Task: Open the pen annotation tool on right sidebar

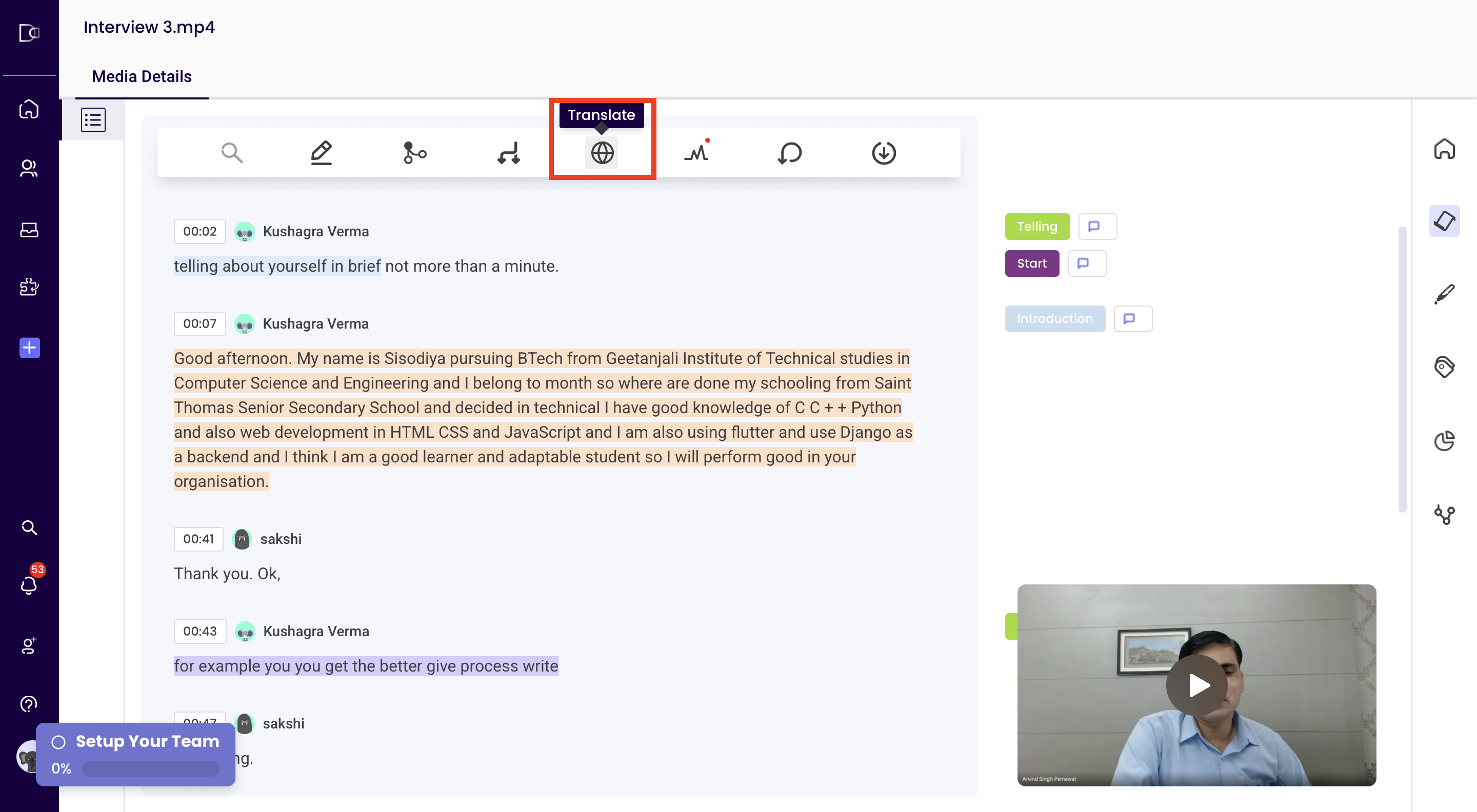Action: point(1445,293)
